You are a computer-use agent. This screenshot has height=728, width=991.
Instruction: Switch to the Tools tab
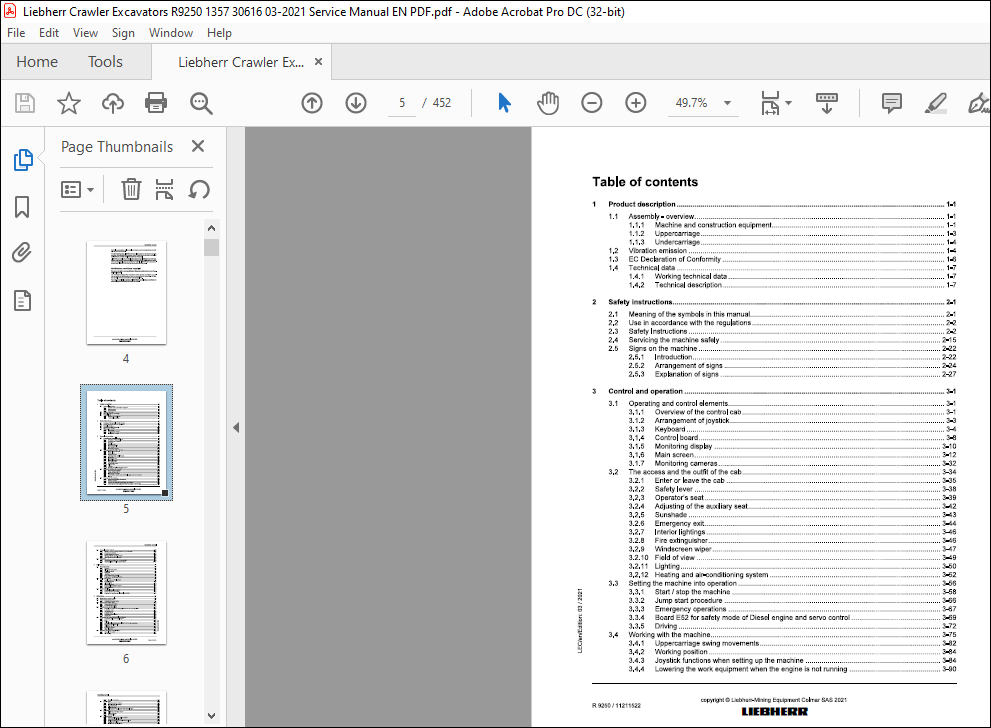105,61
